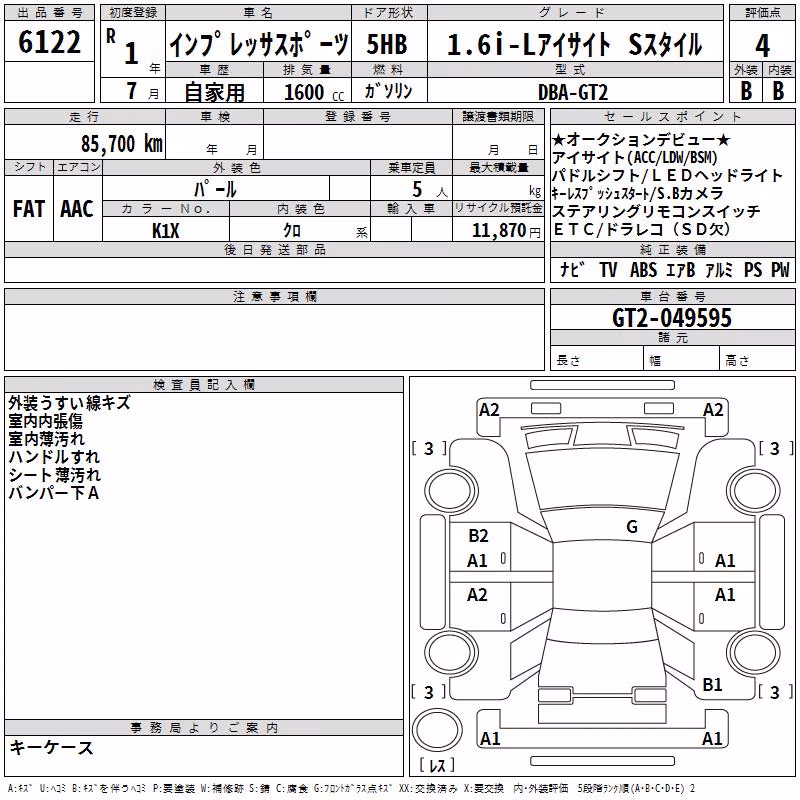Click lot number 6122
The height and width of the screenshot is (800, 800).
click(49, 42)
